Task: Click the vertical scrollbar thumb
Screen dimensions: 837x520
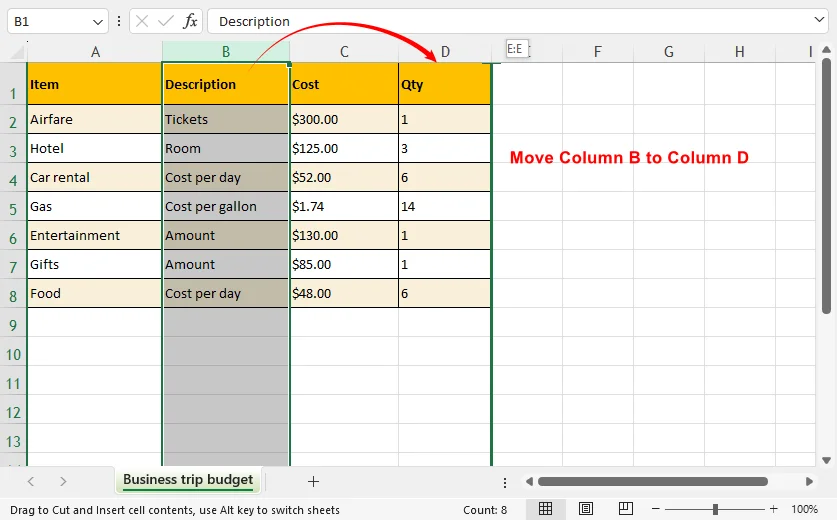Action: (826, 185)
